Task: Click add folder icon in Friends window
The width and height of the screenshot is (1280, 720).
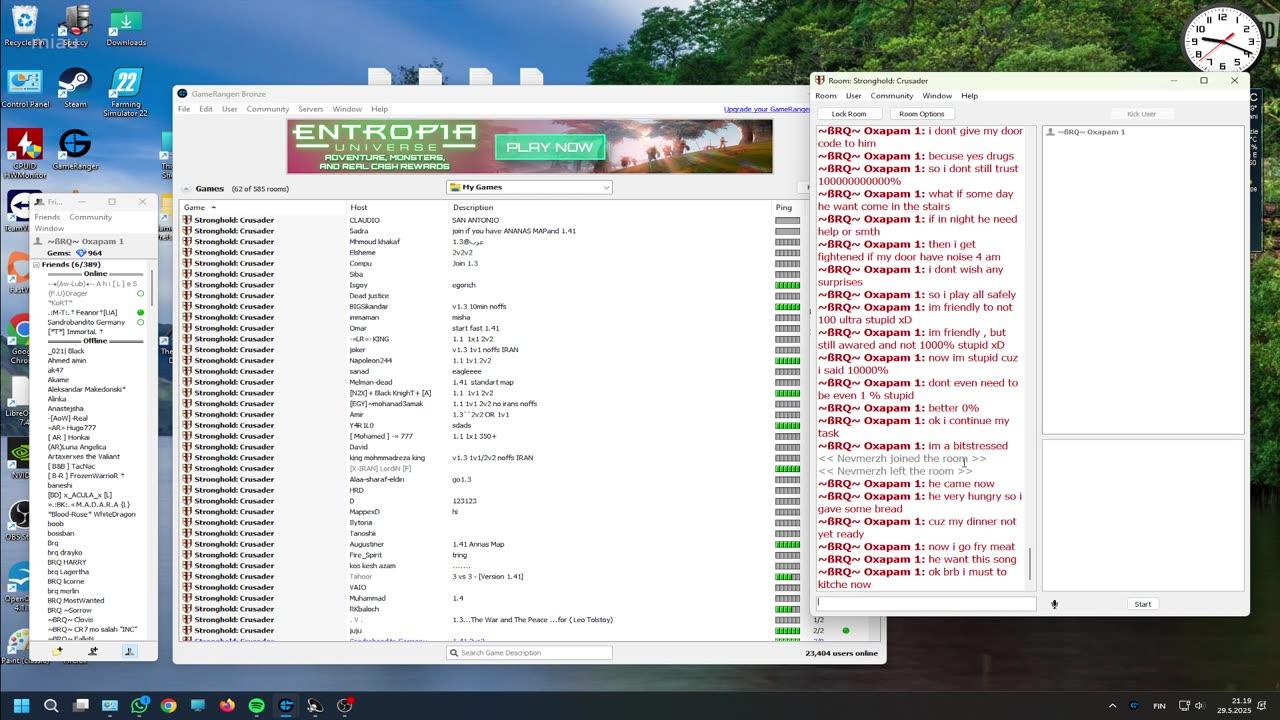Action: 57,650
